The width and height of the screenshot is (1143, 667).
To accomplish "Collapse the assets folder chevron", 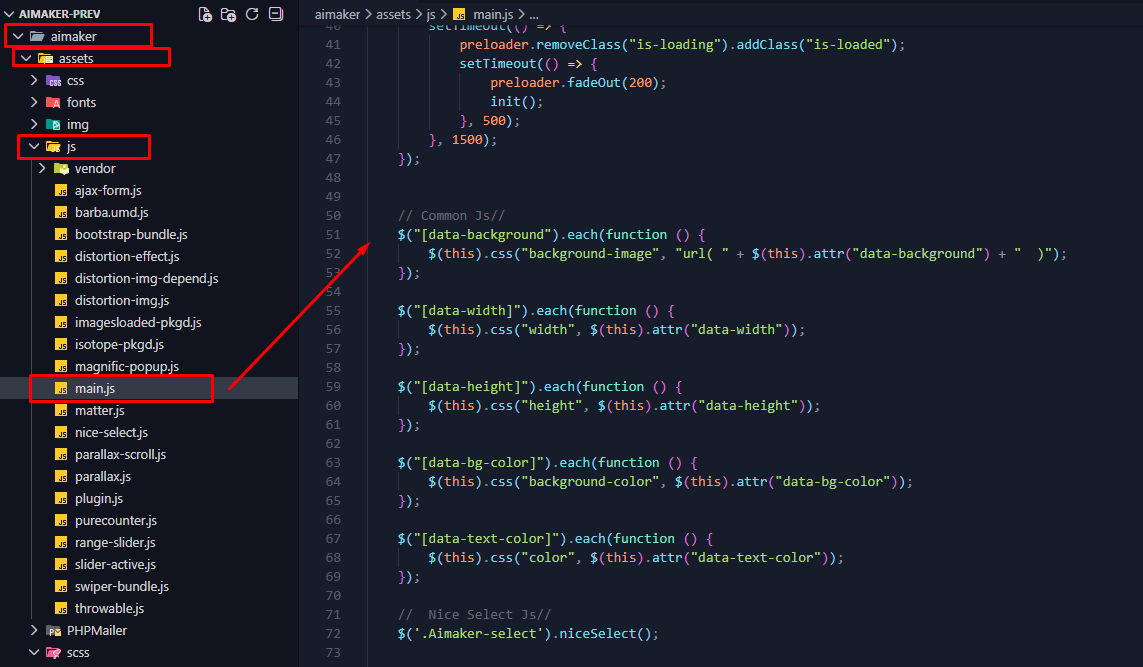I will (x=26, y=59).
